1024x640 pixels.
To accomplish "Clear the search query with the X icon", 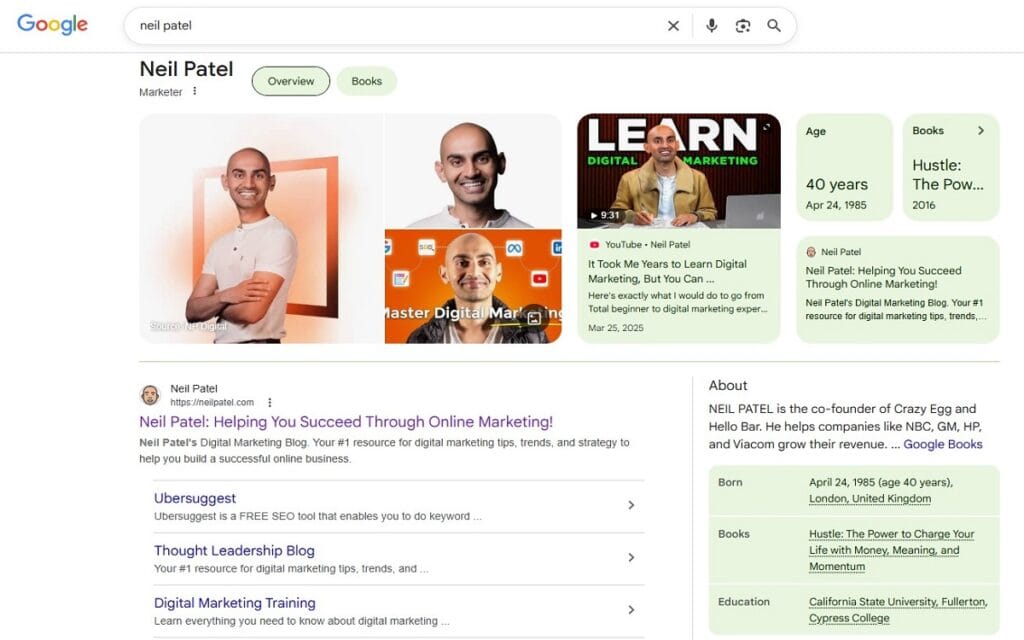I will (673, 25).
